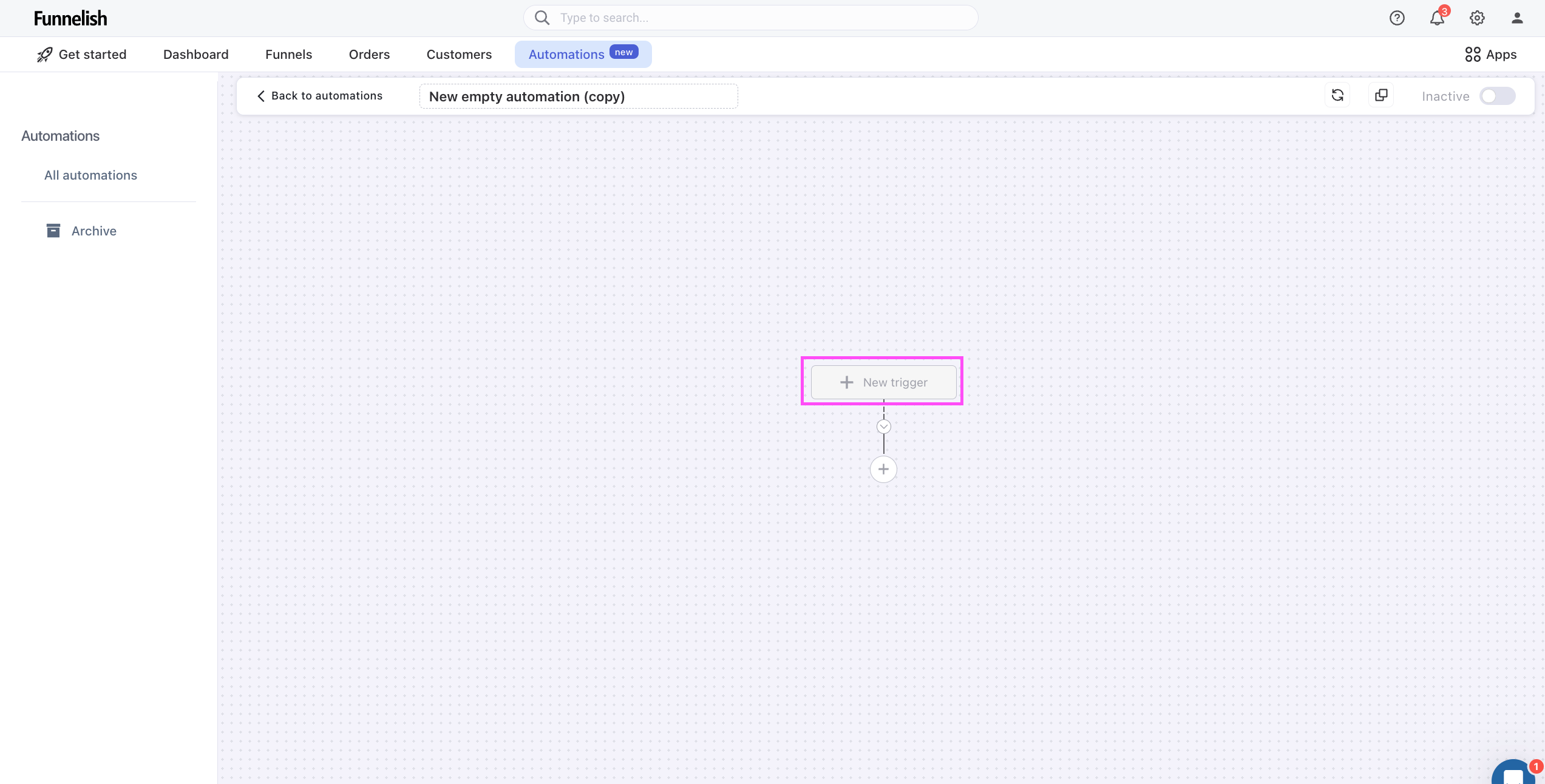This screenshot has height=784, width=1545.
Task: Click the duplicate automation icon
Action: 1381,95
